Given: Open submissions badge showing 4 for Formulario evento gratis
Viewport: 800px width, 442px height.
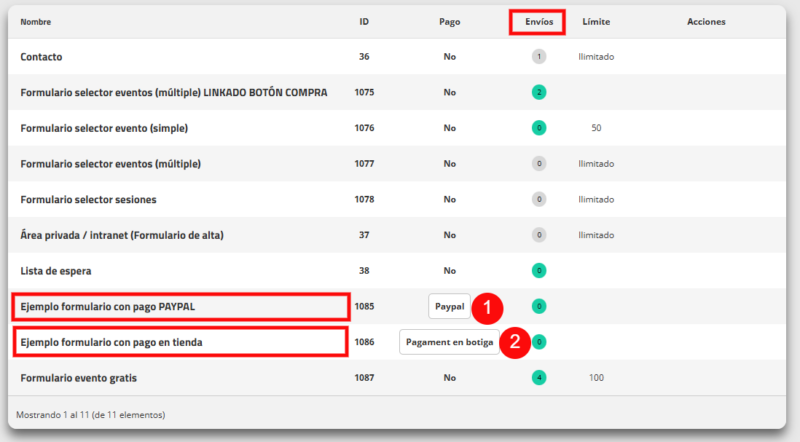Looking at the screenshot, I should 539,378.
